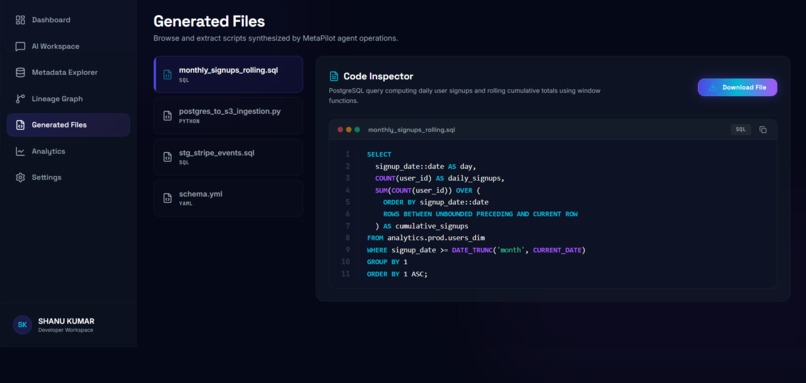The width and height of the screenshot is (806, 383).
Task: Click the SELECT keyword on line 1
Action: [379, 154]
